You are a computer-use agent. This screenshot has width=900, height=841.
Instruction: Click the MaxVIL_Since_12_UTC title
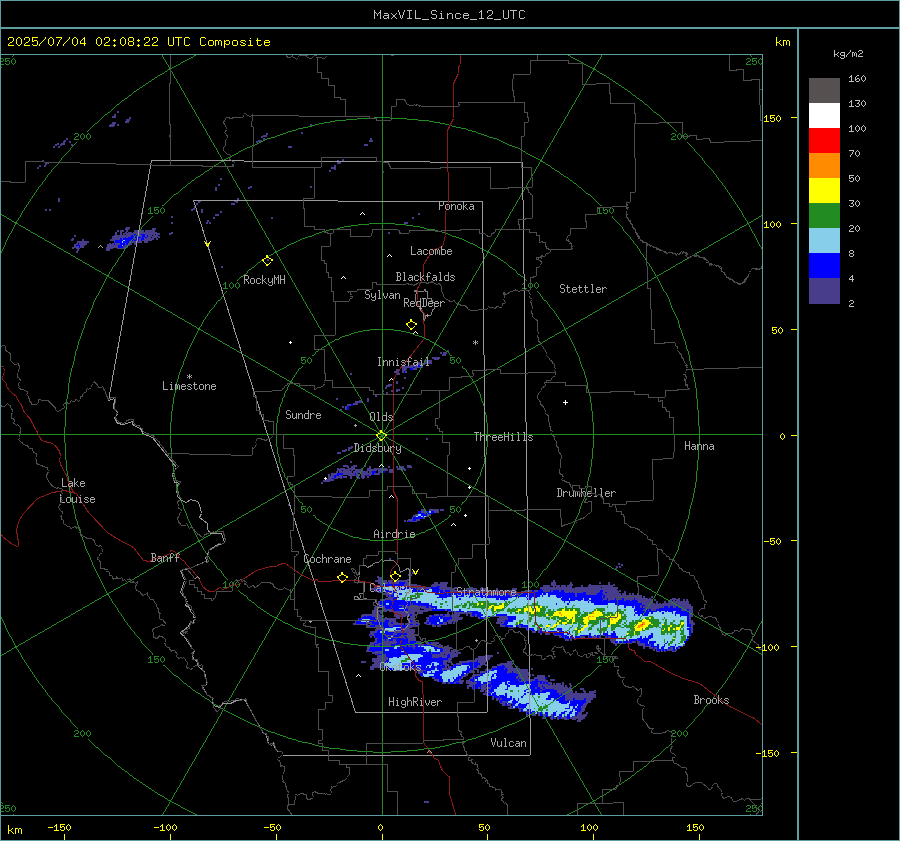[449, 15]
